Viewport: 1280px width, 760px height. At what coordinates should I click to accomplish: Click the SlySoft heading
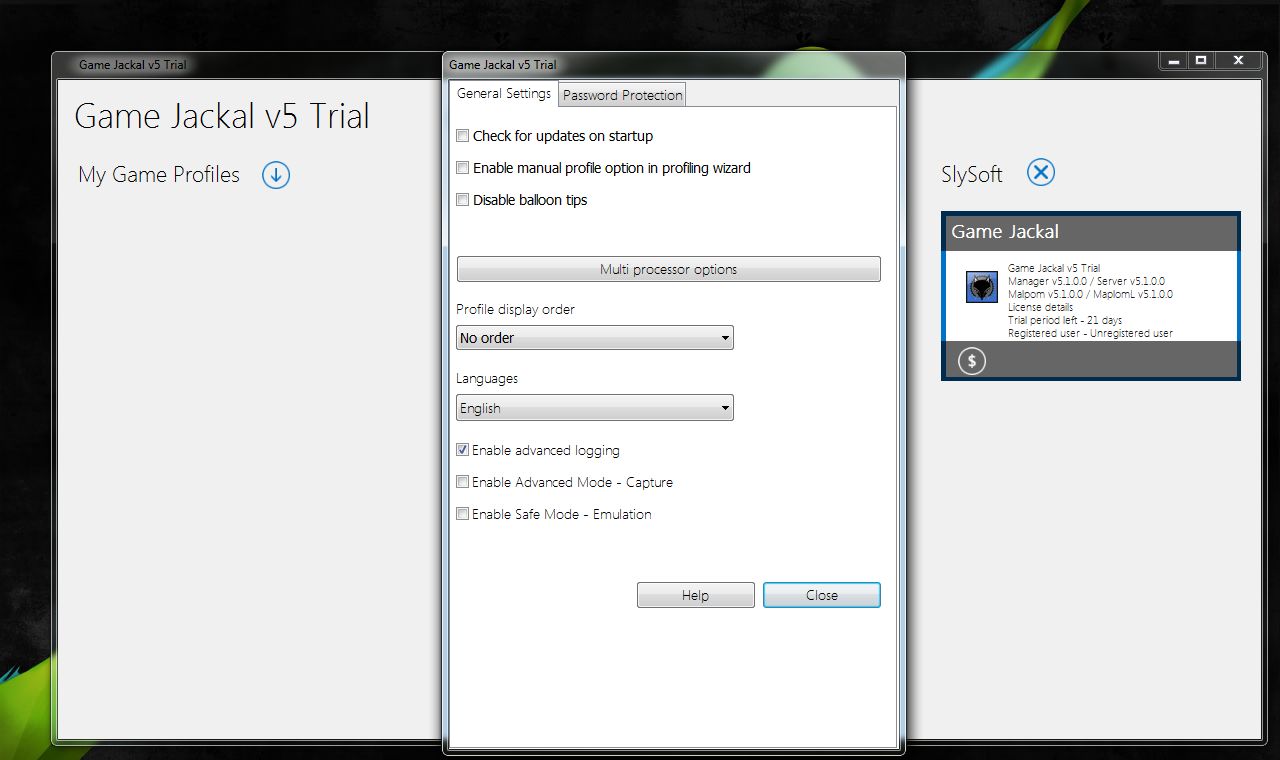point(971,174)
